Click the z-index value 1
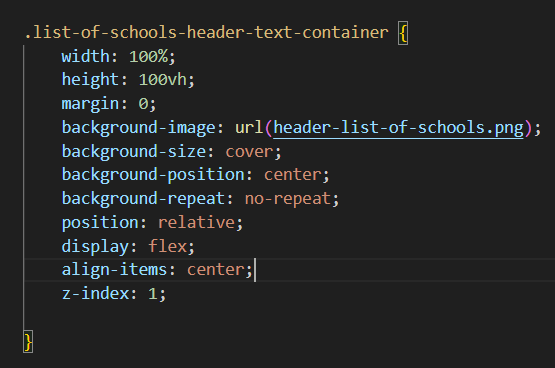 pyautogui.click(x=153, y=294)
